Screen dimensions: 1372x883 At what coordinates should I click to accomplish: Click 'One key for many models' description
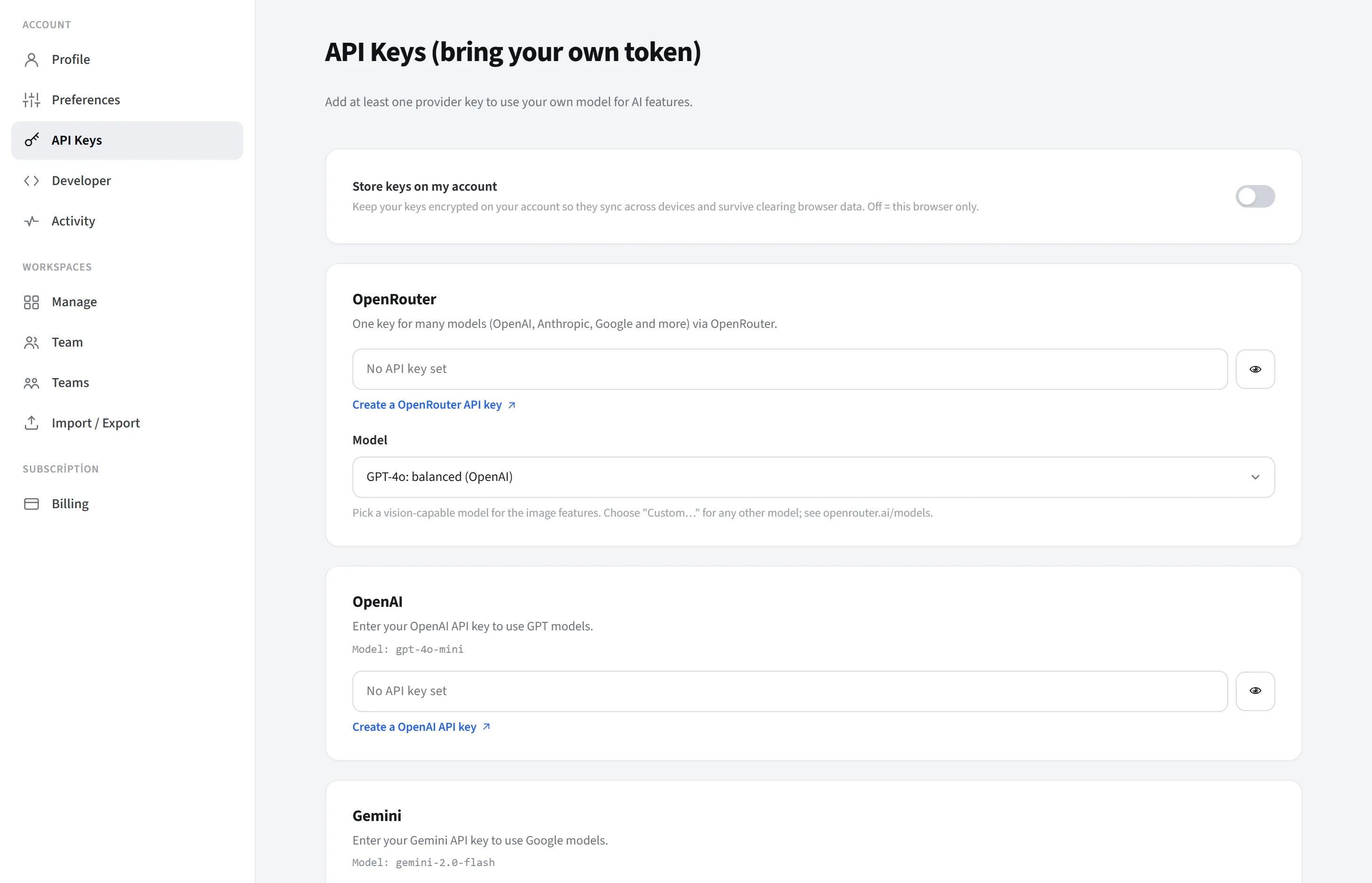pos(564,324)
